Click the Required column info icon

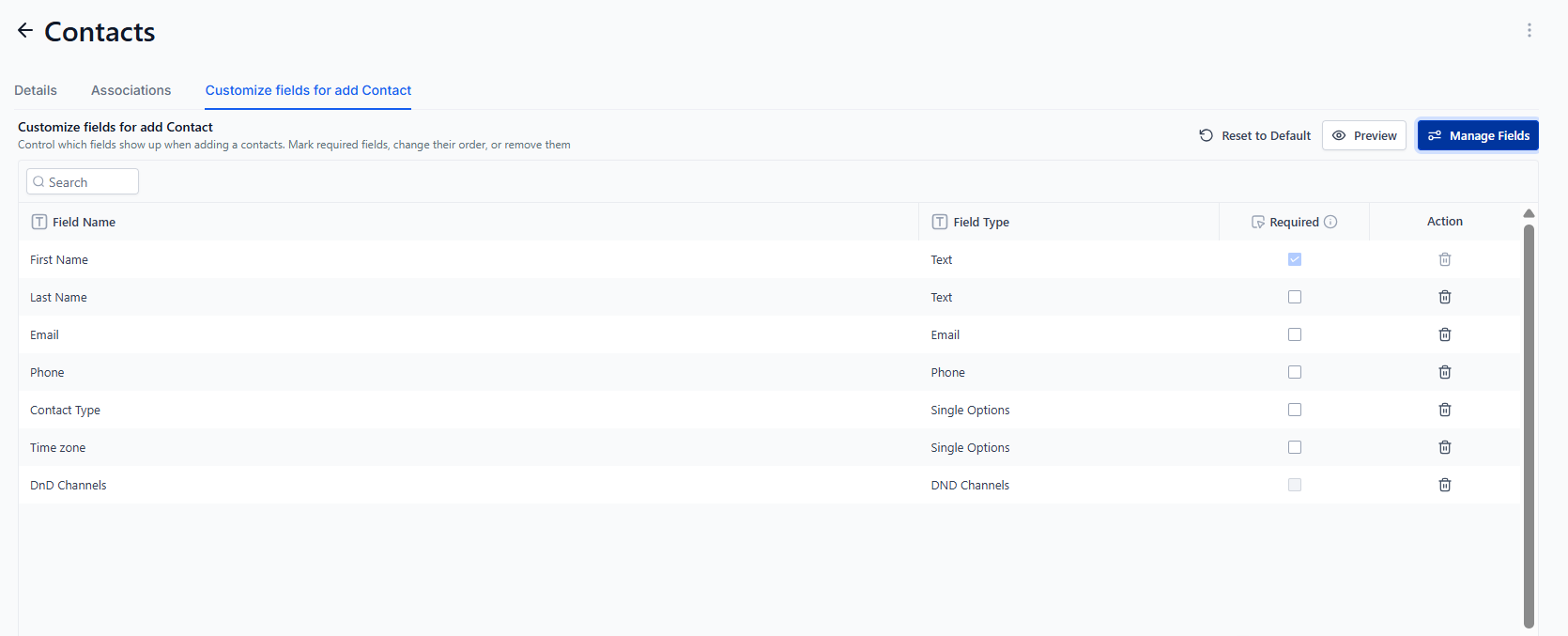click(x=1330, y=222)
